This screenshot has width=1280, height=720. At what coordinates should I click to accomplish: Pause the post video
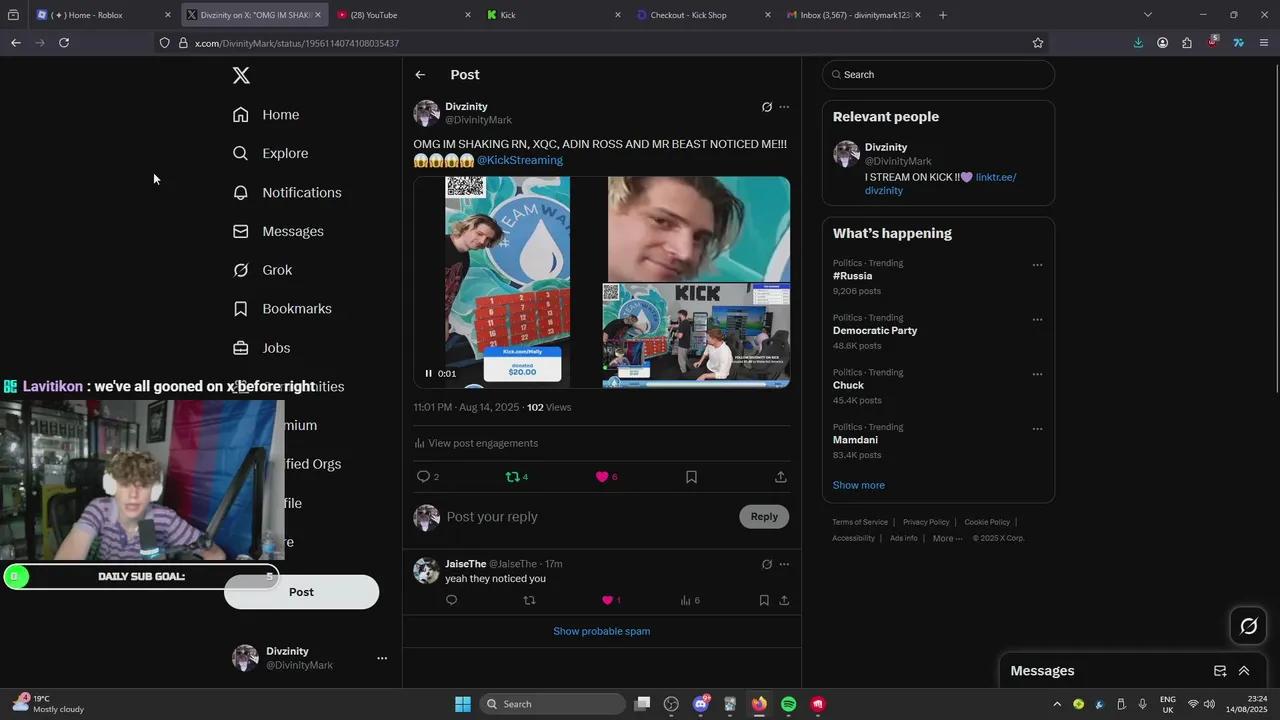(x=428, y=374)
